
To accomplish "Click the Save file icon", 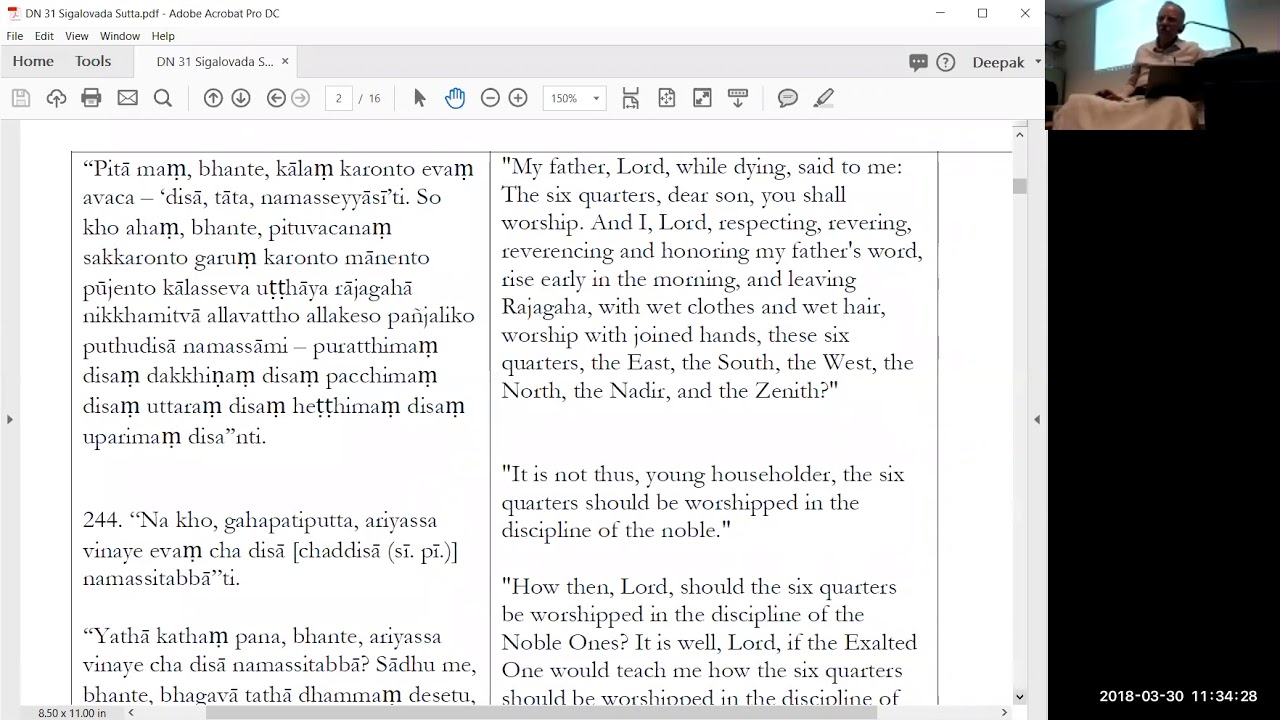I will point(21,98).
